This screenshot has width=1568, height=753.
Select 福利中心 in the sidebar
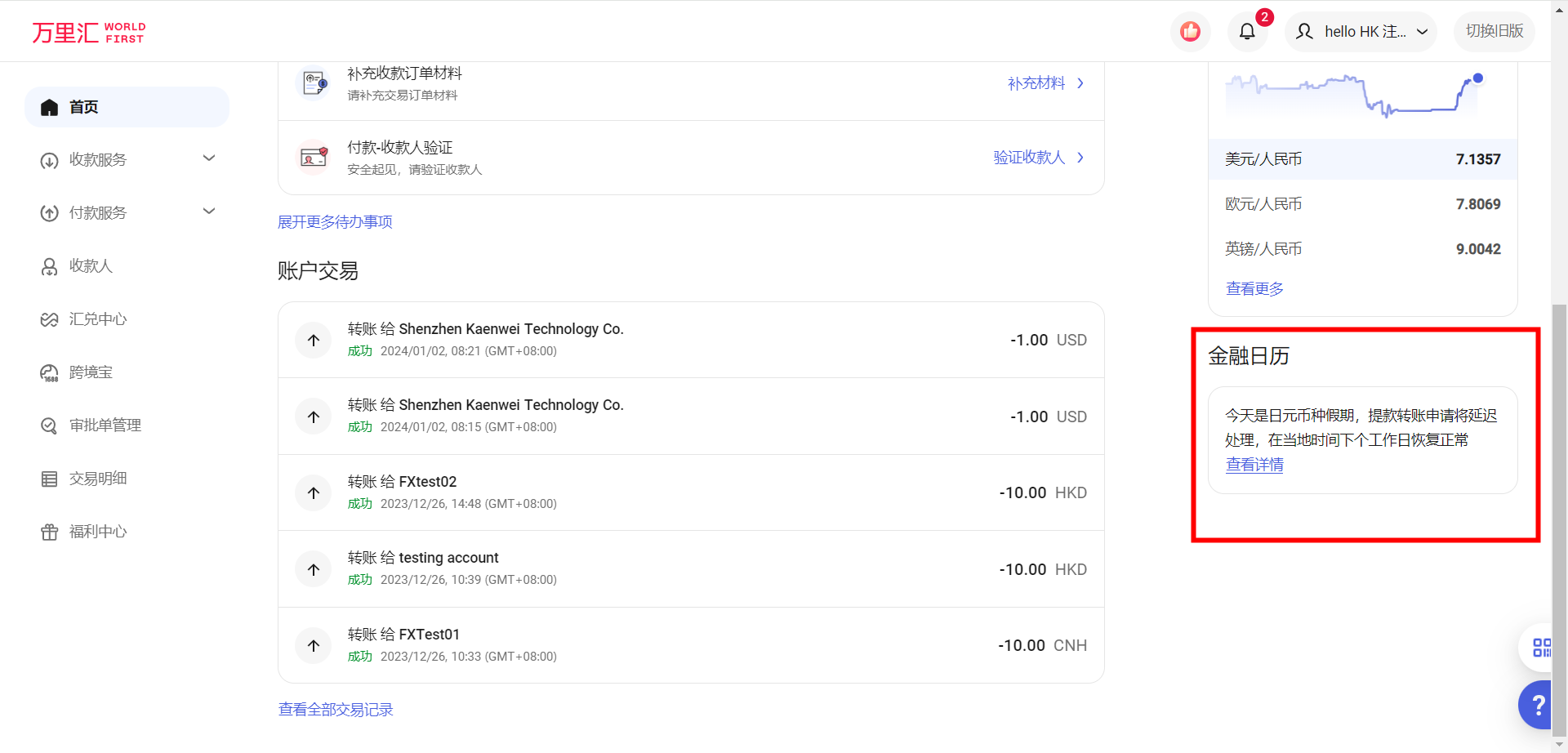click(97, 532)
